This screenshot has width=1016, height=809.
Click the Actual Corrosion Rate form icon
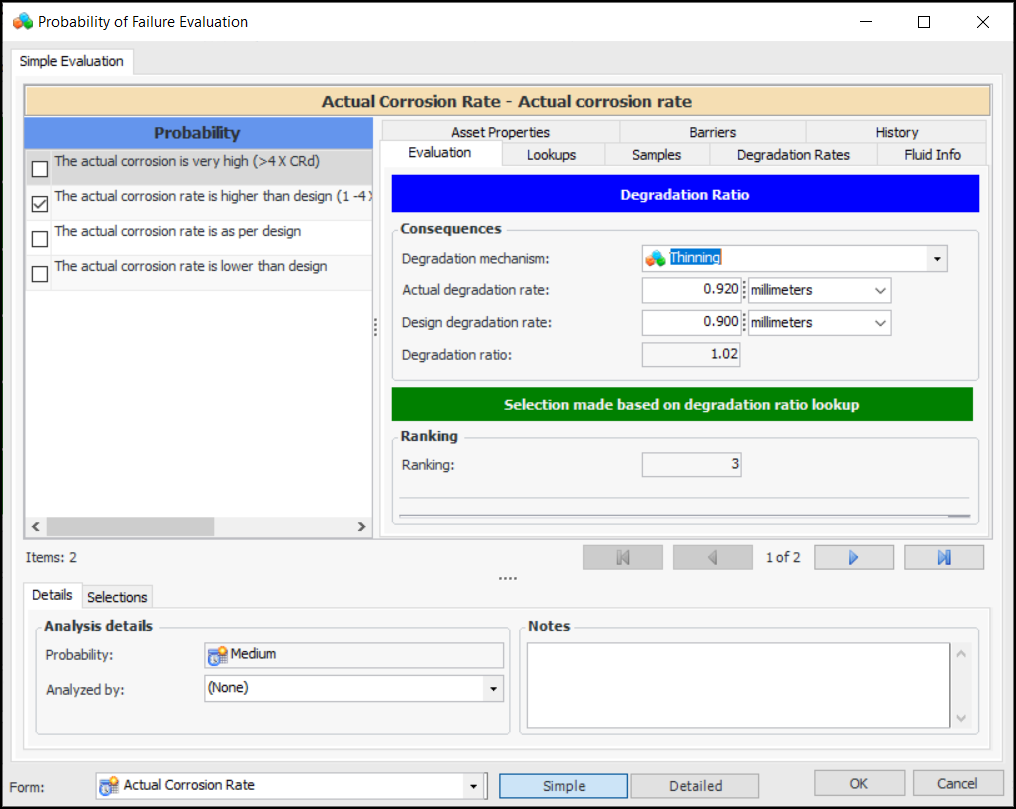coord(109,786)
